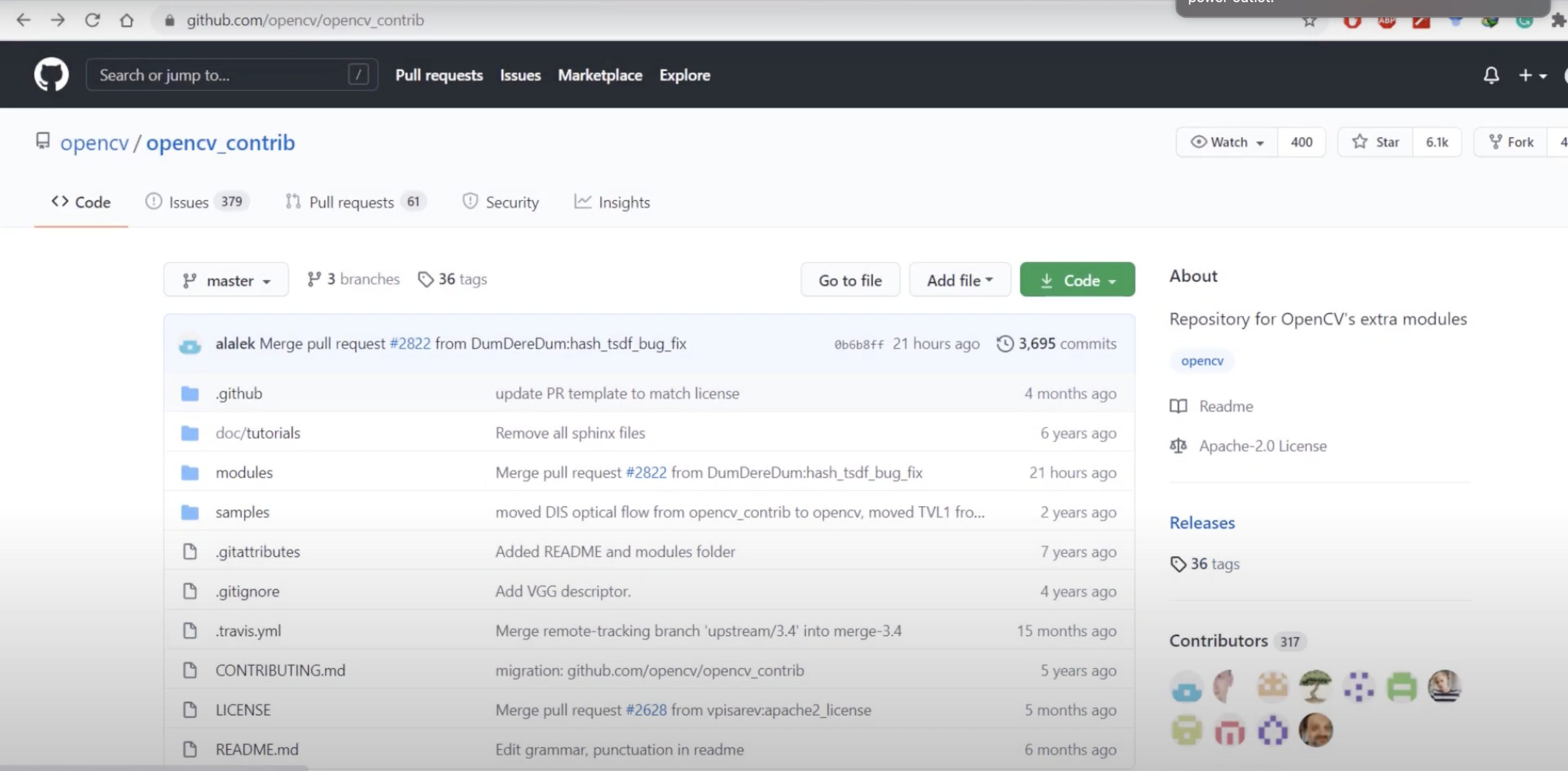Click the GitHub Octocat logo

tap(51, 75)
